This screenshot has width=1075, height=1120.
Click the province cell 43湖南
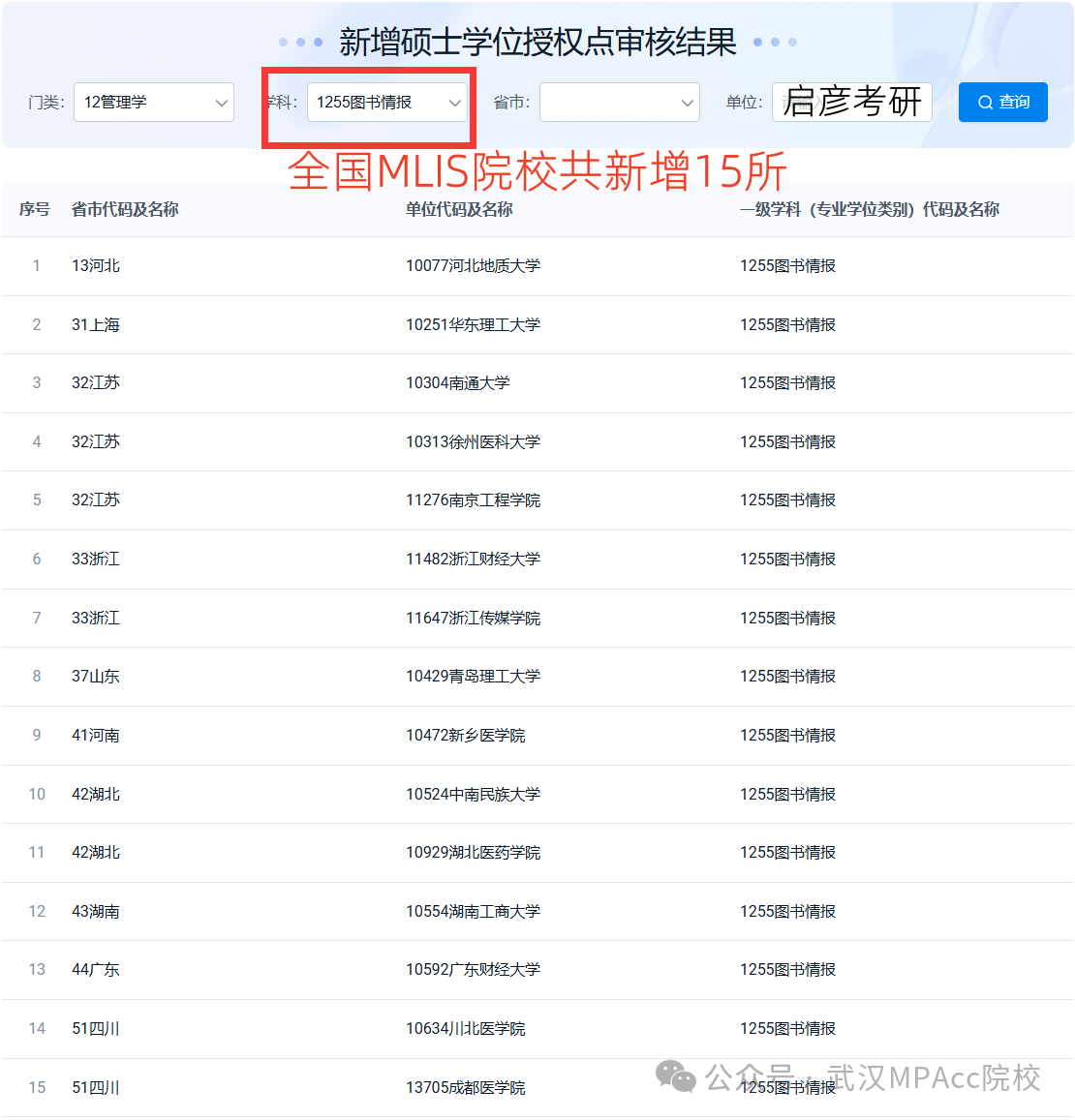[x=96, y=911]
